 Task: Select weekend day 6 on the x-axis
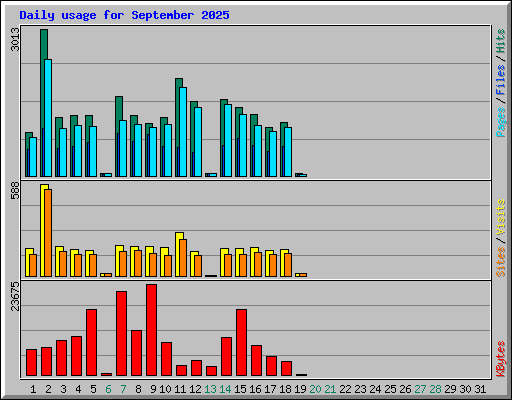[x=108, y=389]
